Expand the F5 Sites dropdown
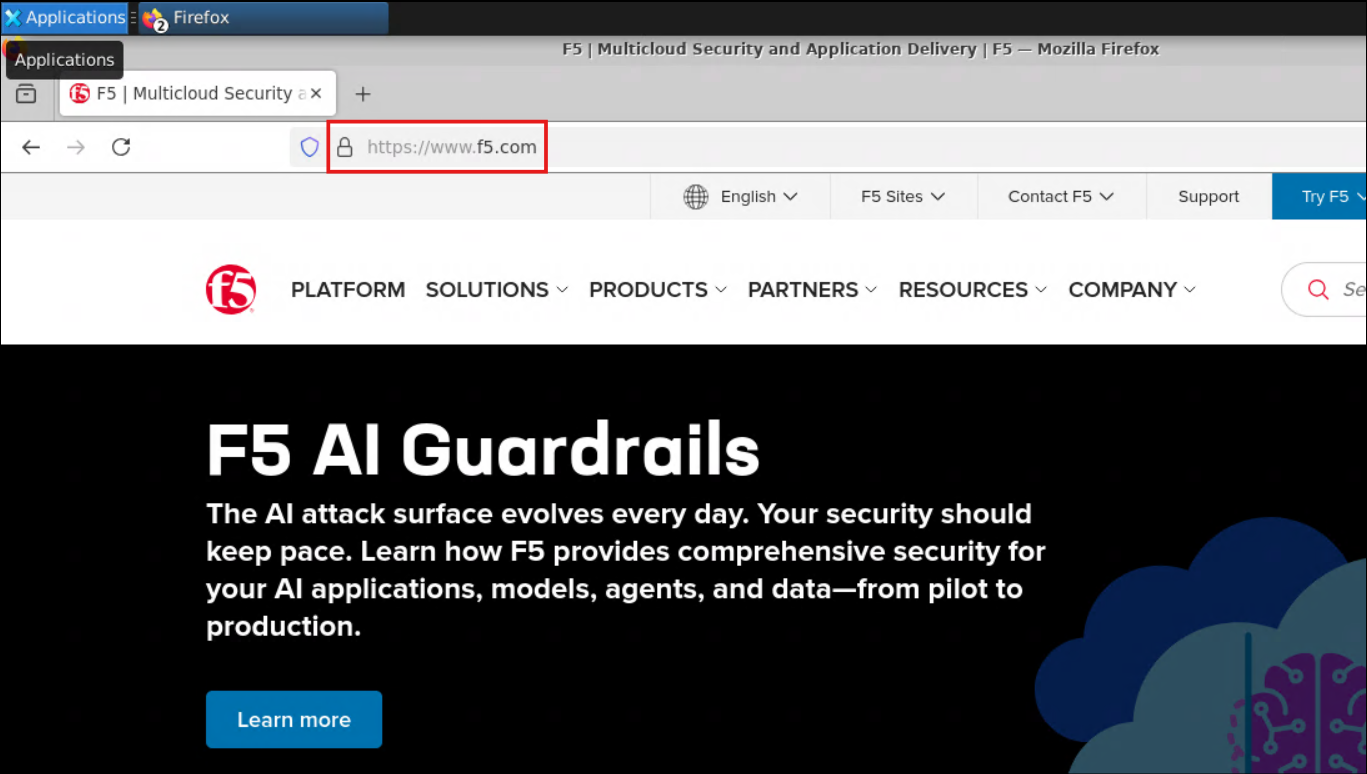This screenshot has width=1367, height=774. (903, 197)
